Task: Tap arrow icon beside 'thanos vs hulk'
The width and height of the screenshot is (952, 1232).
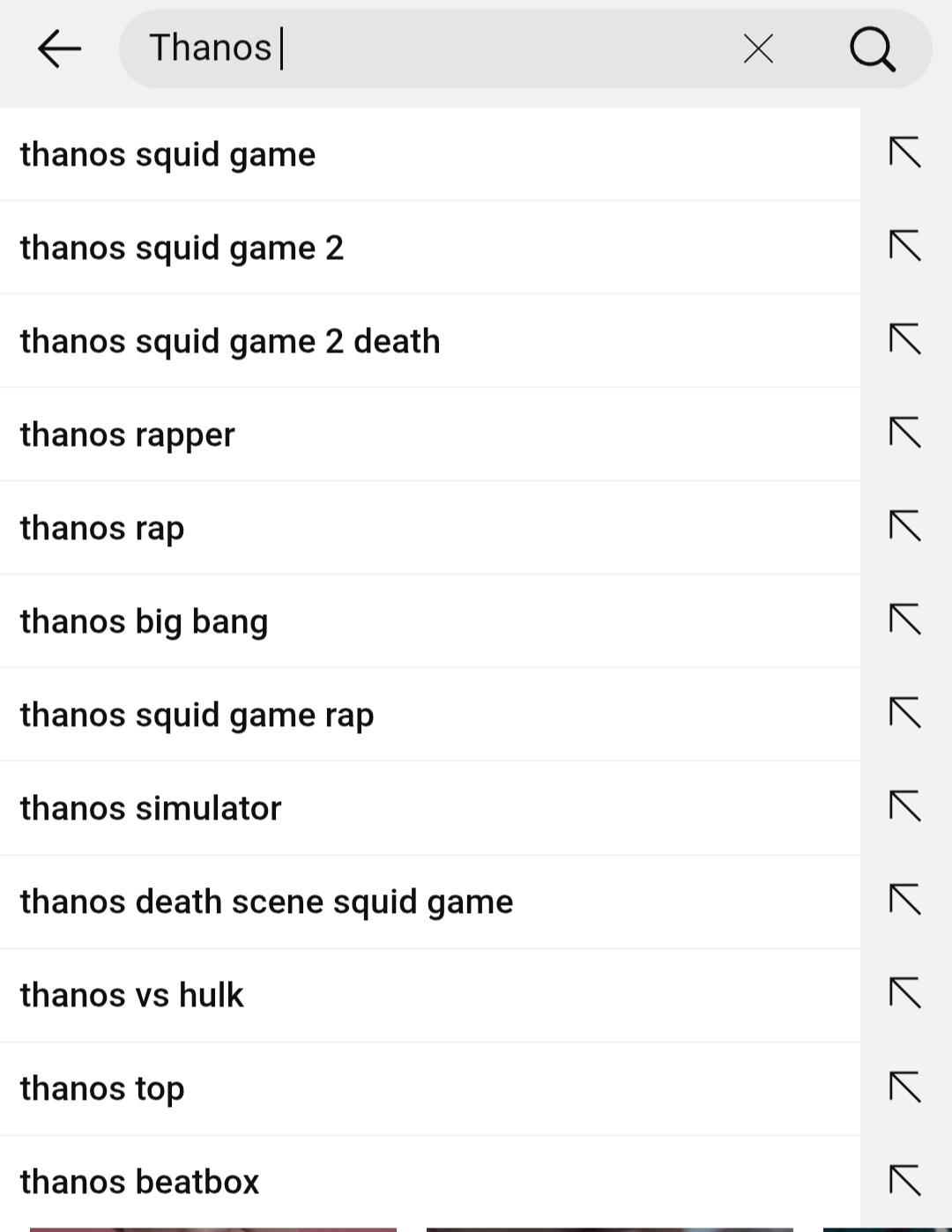Action: coord(905,993)
